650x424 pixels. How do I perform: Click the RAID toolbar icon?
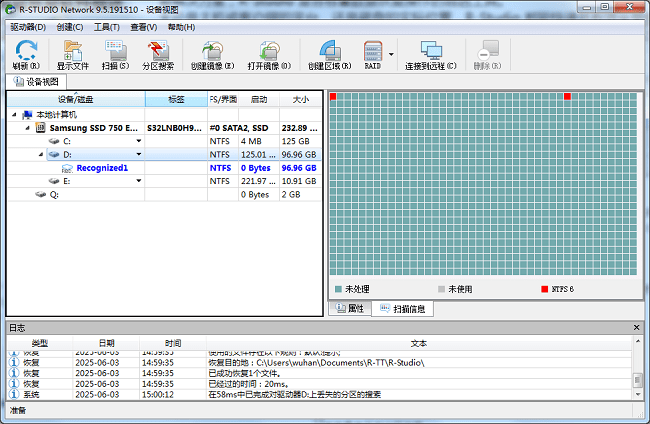[373, 54]
